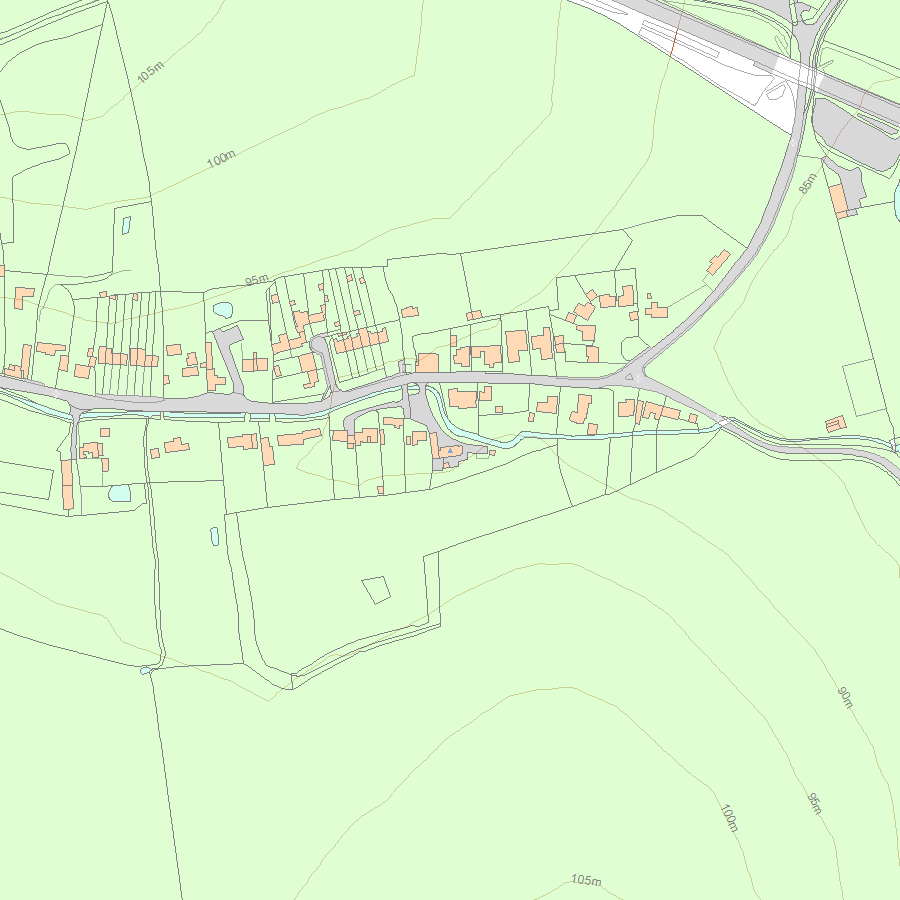Select the 85m contour label
Image resolution: width=900 pixels, height=900 pixels.
click(x=808, y=183)
